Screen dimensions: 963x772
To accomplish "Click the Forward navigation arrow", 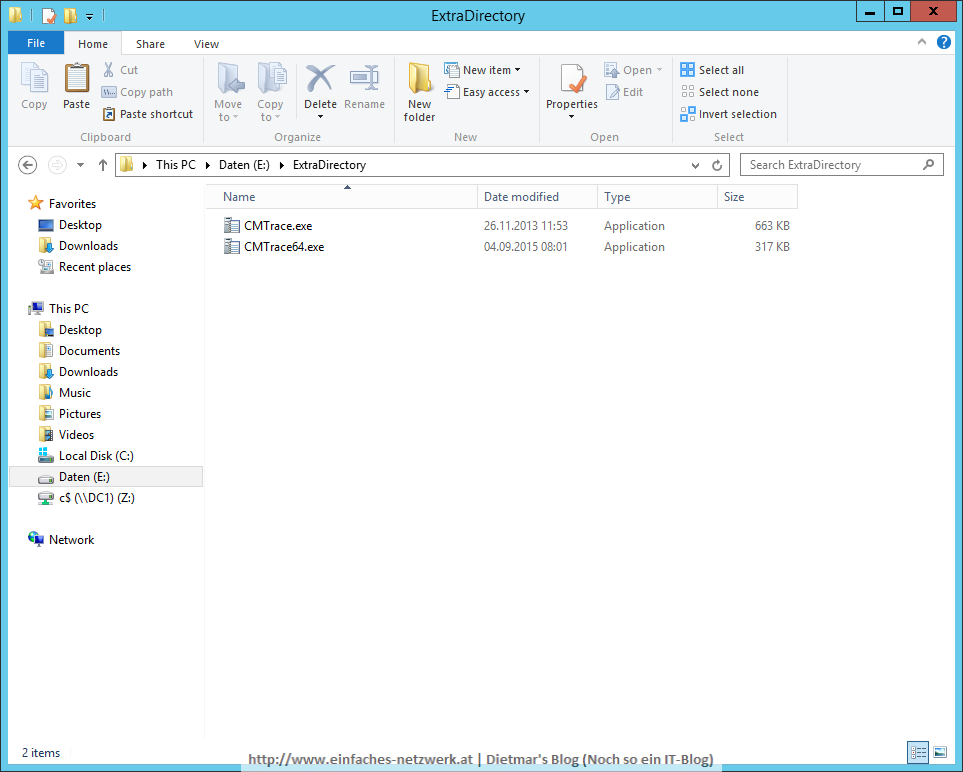I will (x=57, y=165).
